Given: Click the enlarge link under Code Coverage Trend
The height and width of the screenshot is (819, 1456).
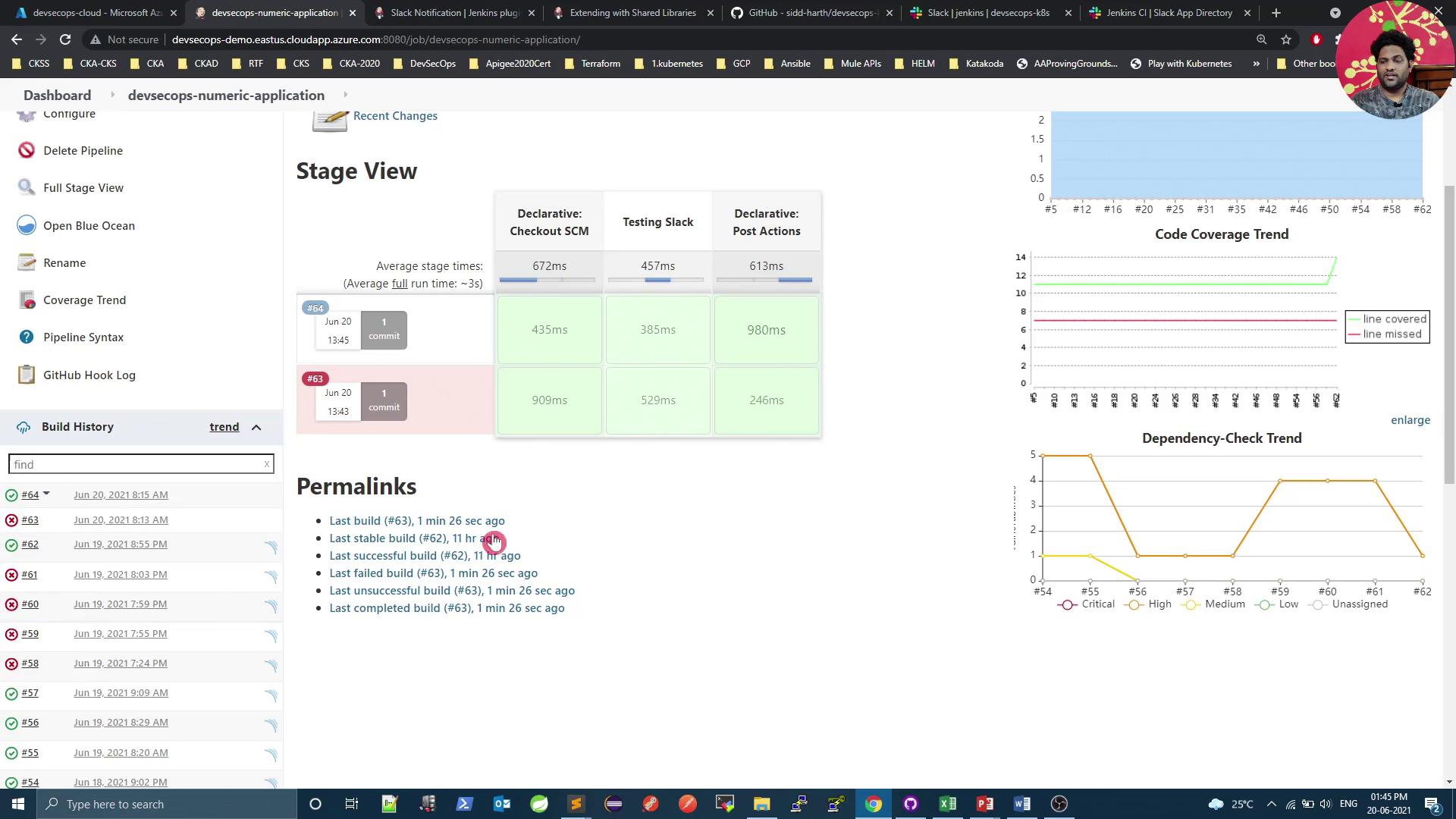Looking at the screenshot, I should pyautogui.click(x=1410, y=420).
